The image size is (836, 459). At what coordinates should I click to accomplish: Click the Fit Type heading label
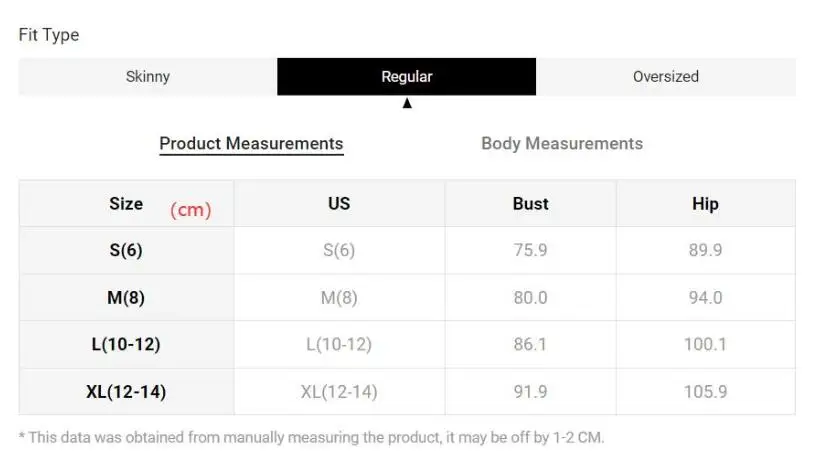point(49,35)
